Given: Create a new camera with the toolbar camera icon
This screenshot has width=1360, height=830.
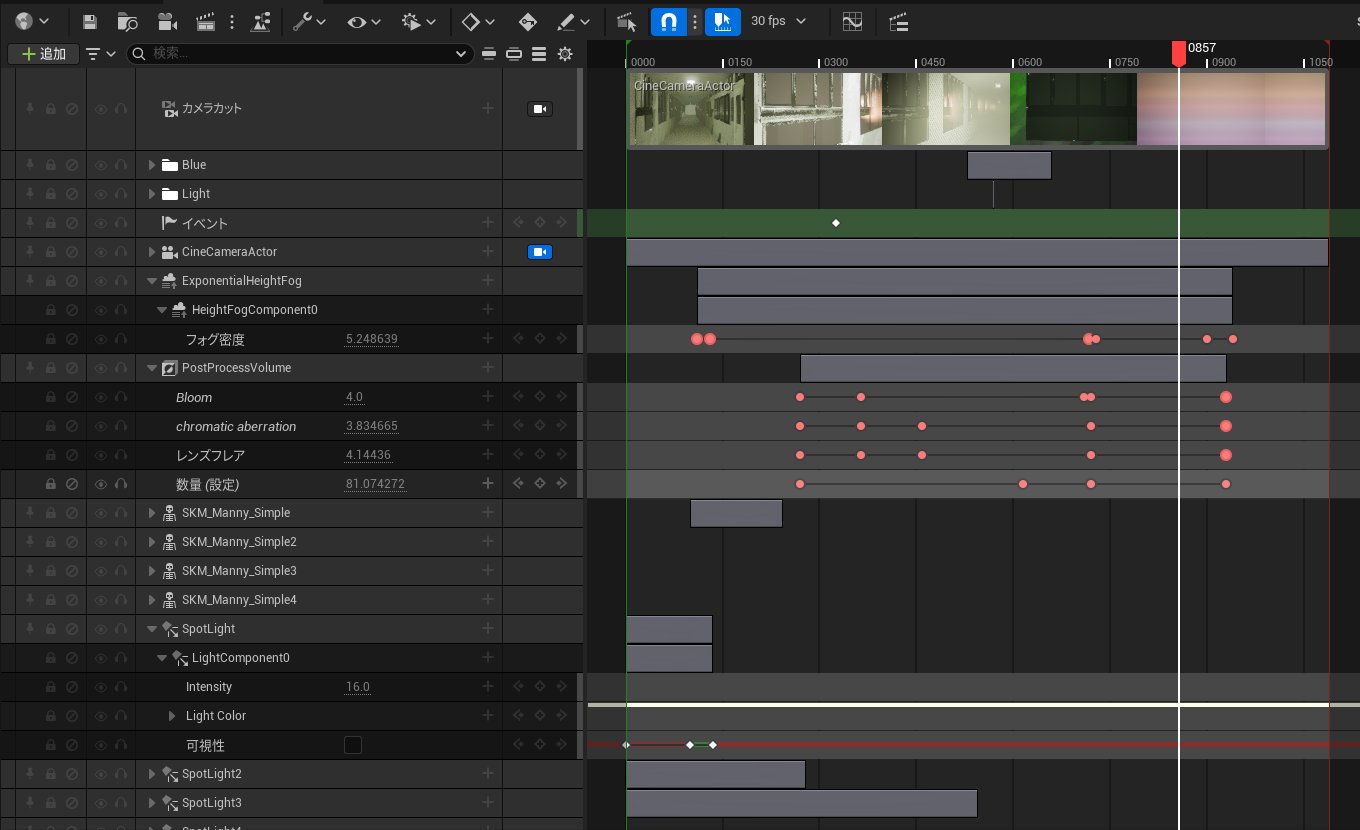Looking at the screenshot, I should 167,21.
